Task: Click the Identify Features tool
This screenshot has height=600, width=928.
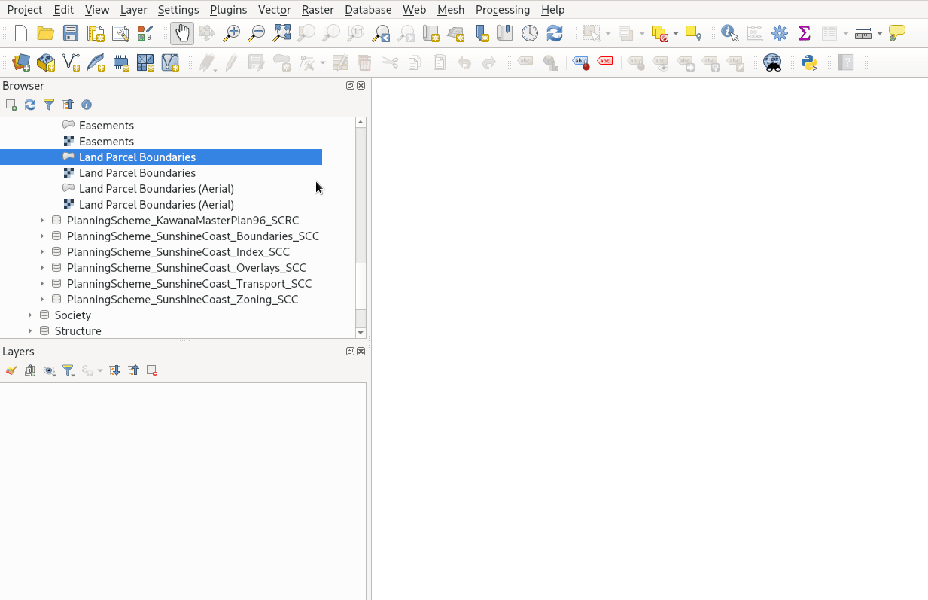Action: click(x=729, y=33)
